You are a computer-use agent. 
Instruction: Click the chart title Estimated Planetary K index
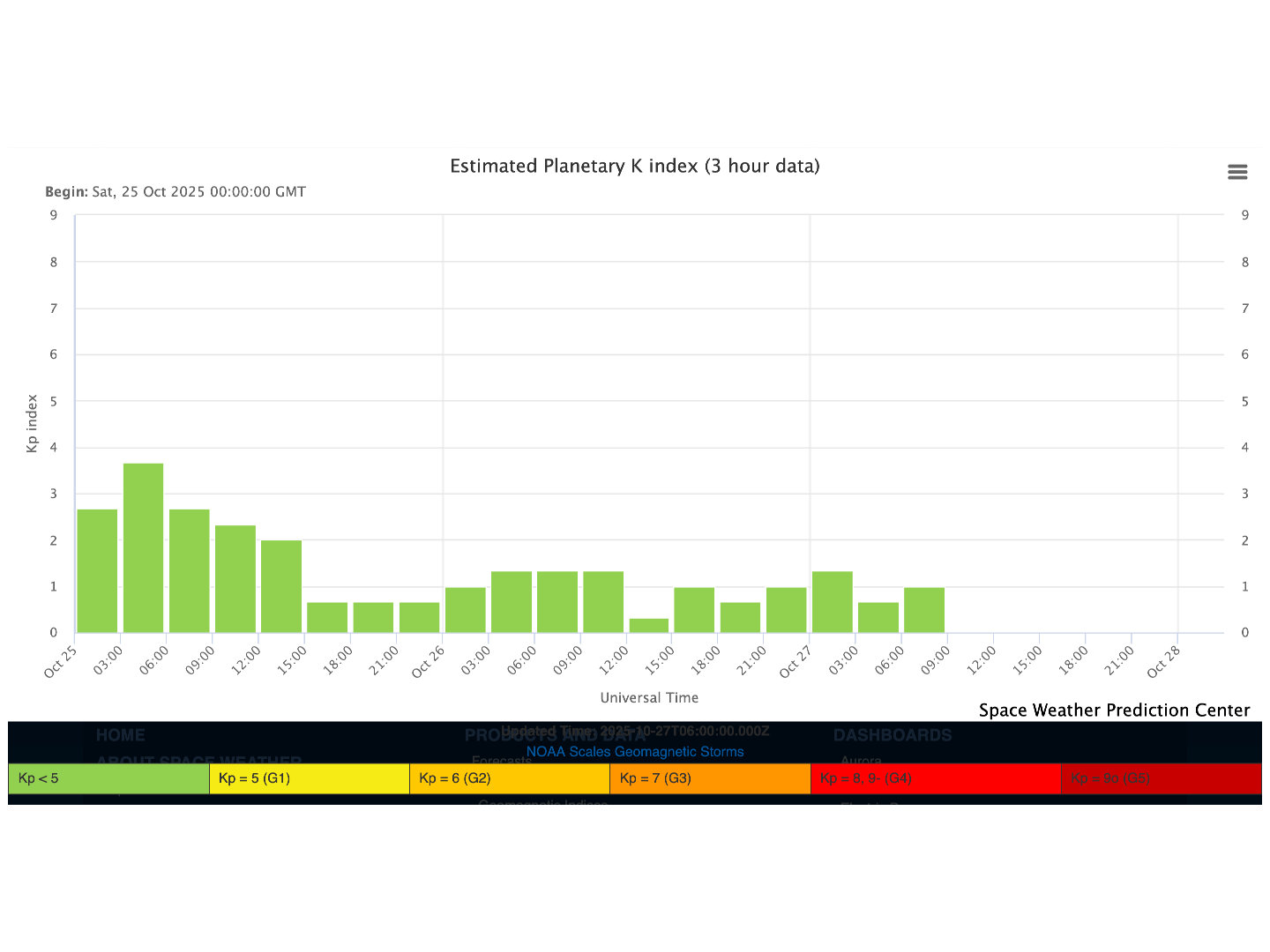click(634, 166)
